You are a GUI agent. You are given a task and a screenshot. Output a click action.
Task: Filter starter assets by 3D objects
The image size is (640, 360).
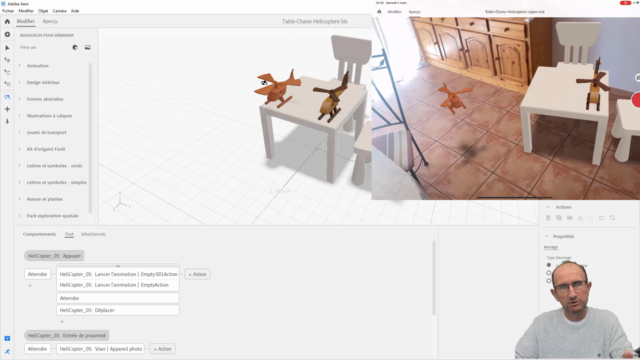75,47
